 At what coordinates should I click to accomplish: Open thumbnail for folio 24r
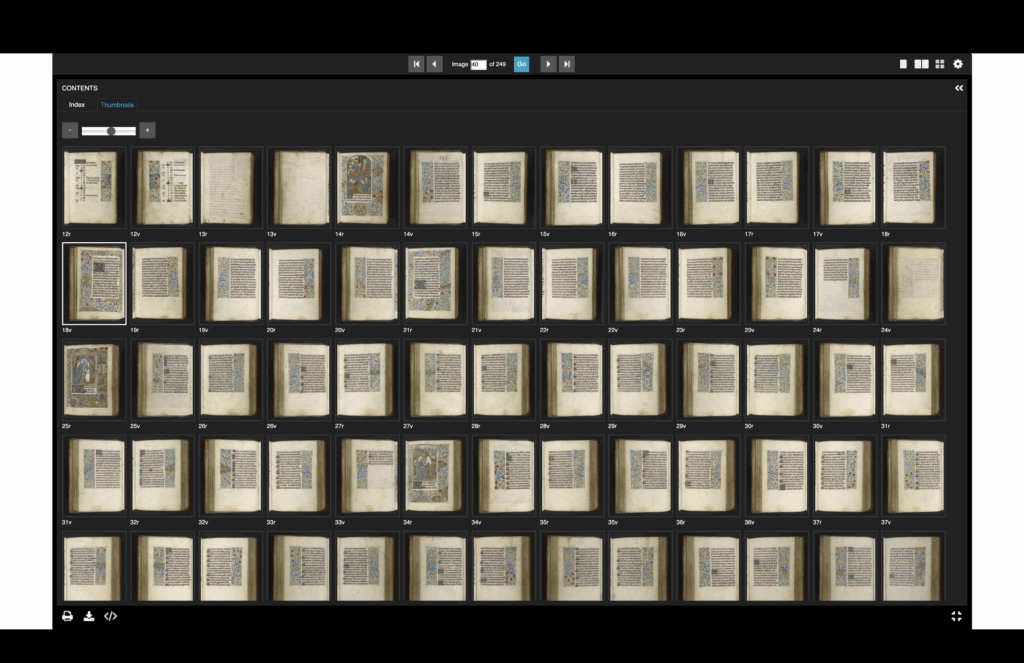coord(845,283)
